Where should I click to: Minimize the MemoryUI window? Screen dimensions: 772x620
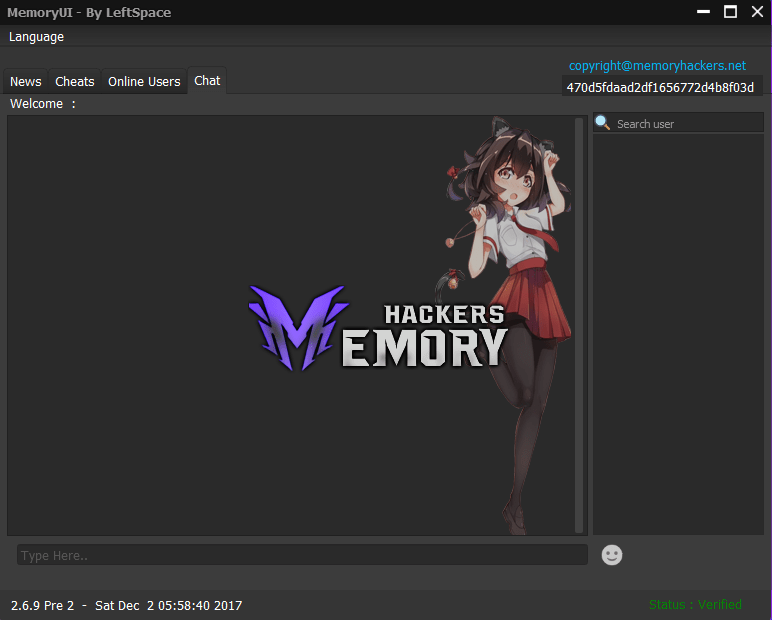[x=703, y=11]
